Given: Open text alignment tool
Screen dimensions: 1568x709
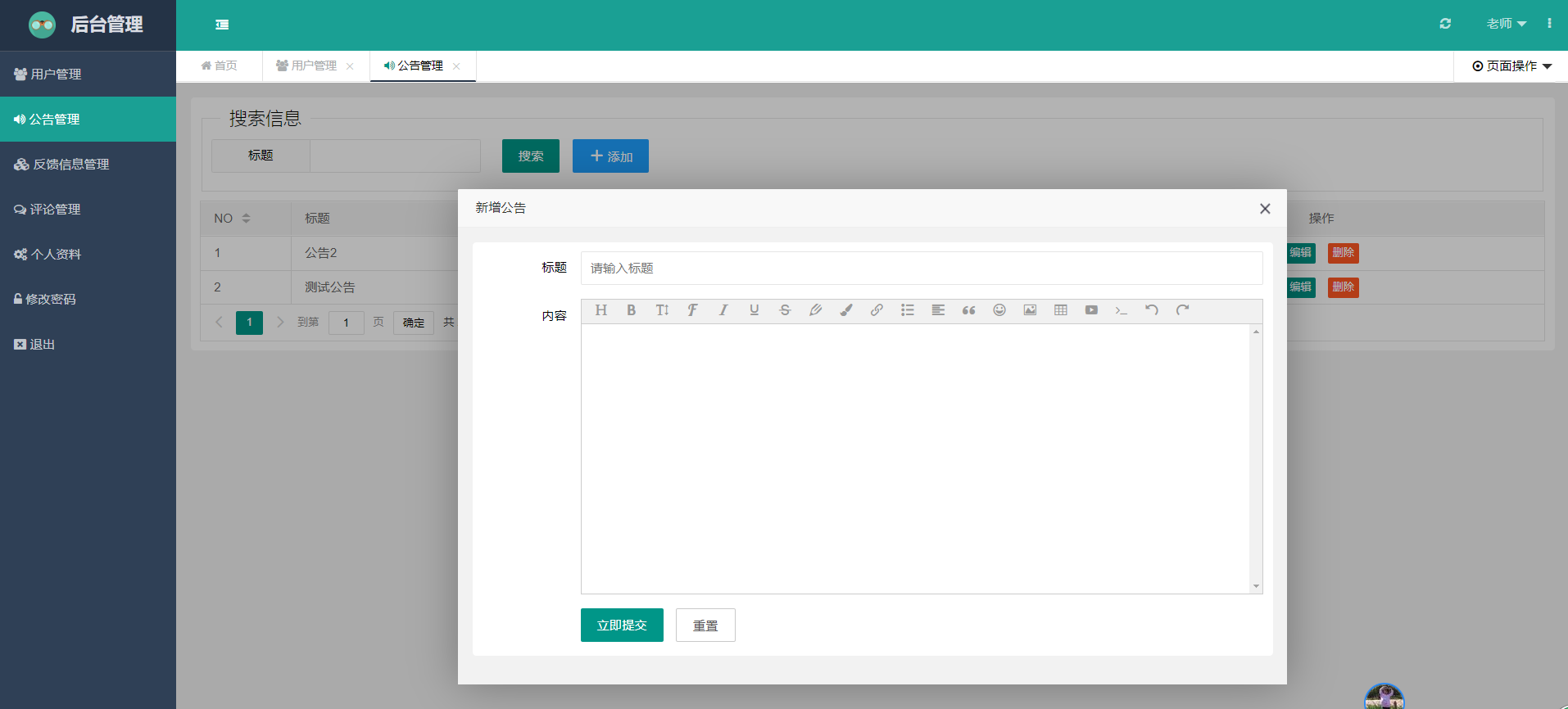Looking at the screenshot, I should [938, 310].
